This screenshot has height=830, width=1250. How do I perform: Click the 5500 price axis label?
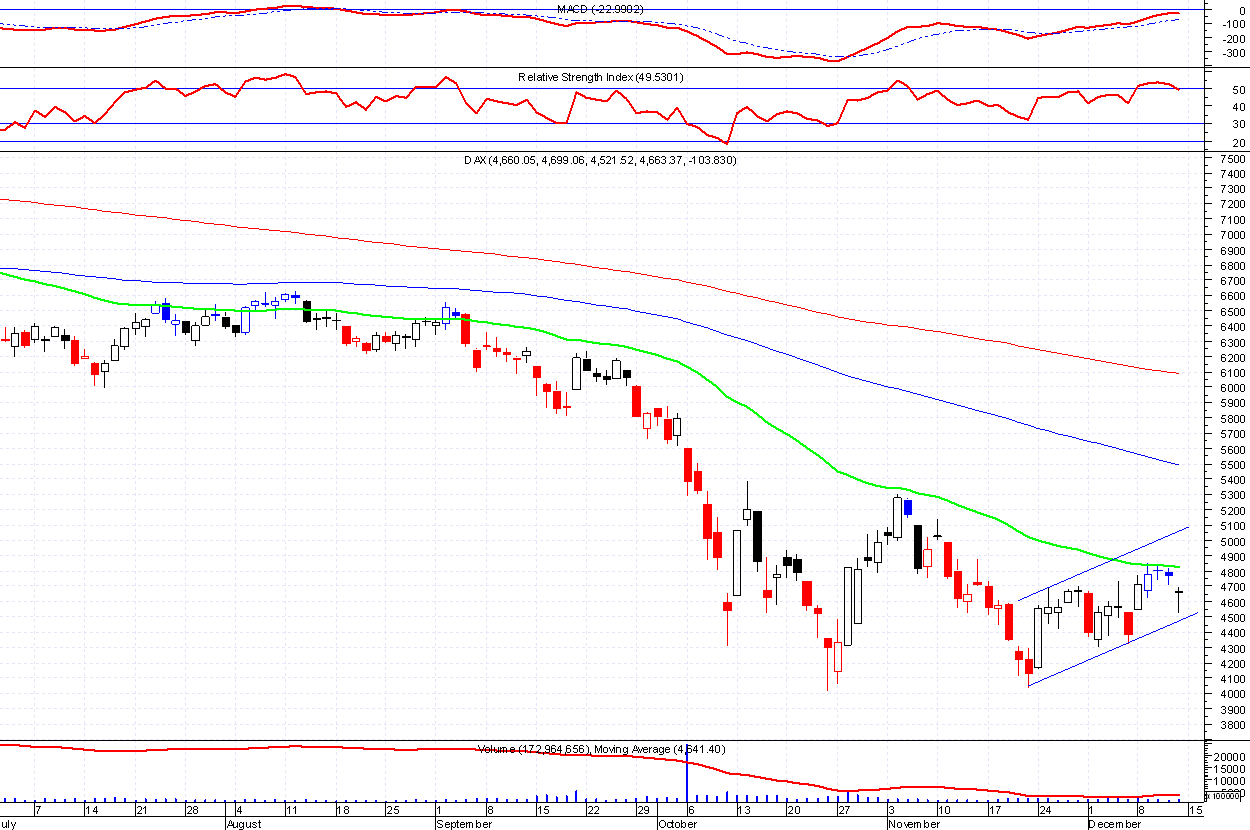click(1231, 465)
